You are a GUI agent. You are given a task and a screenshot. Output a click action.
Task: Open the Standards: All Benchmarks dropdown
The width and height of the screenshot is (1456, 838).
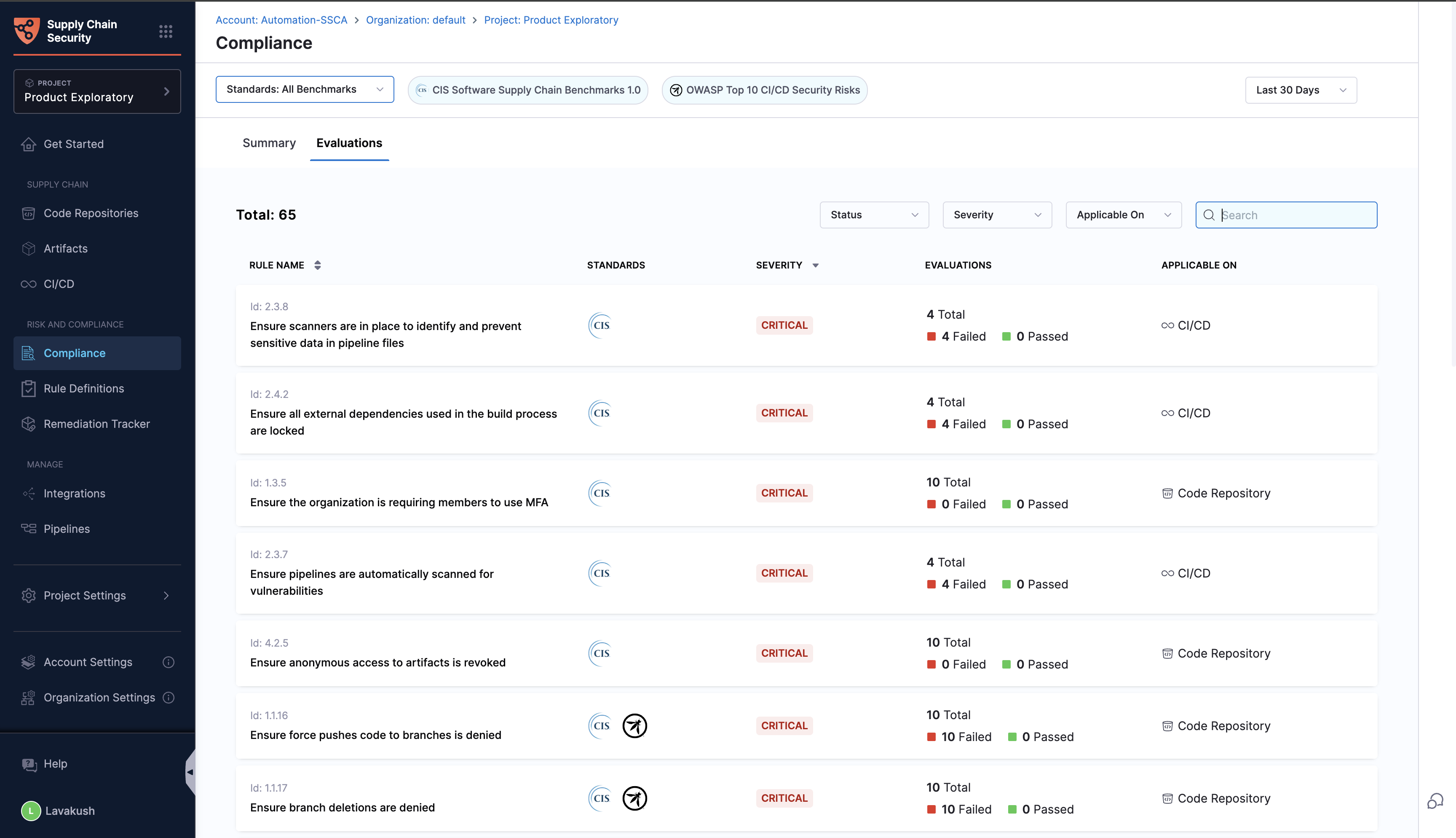305,89
